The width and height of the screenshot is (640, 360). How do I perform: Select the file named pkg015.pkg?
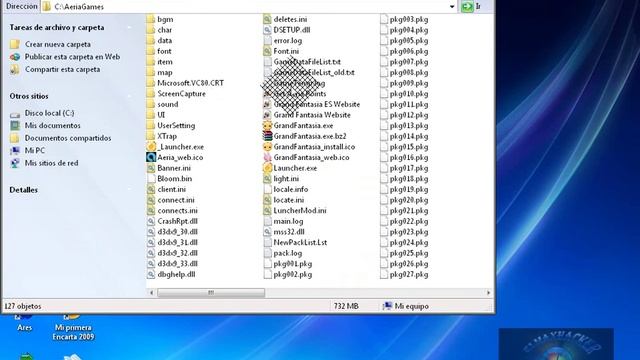[409, 147]
